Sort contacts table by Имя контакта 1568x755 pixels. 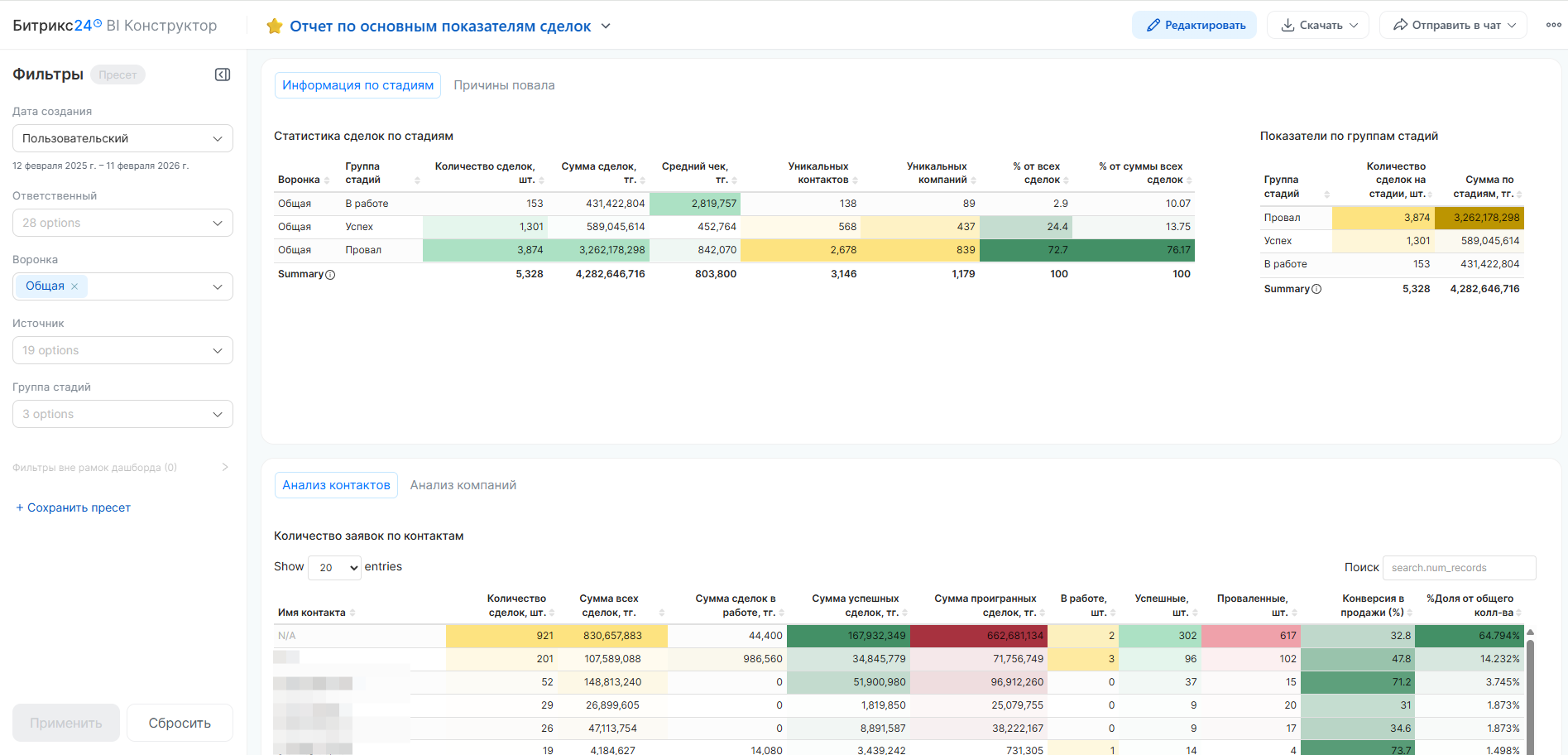312,613
